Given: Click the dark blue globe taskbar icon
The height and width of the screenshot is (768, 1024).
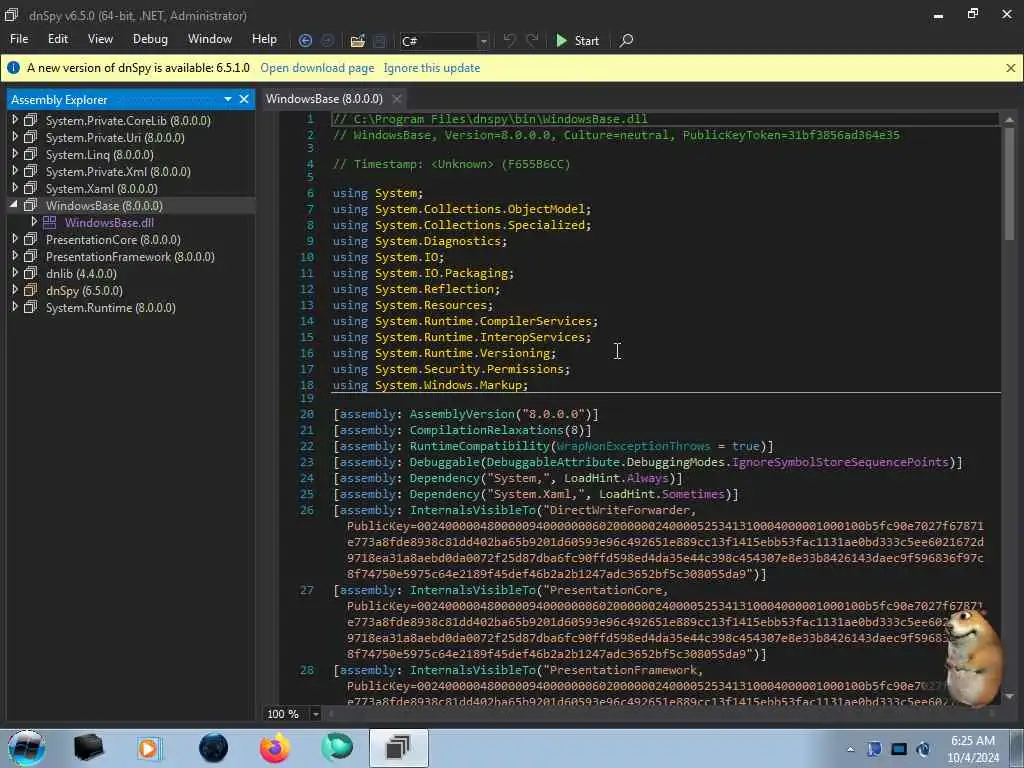Looking at the screenshot, I should (x=214, y=748).
